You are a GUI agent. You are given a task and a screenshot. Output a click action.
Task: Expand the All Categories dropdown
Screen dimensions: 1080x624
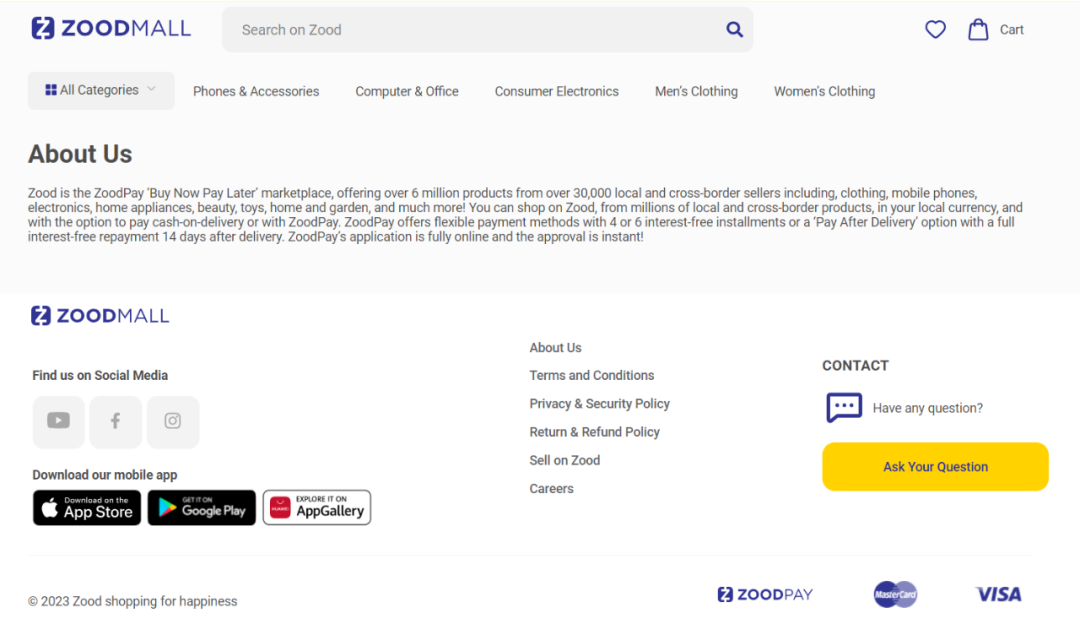101,90
